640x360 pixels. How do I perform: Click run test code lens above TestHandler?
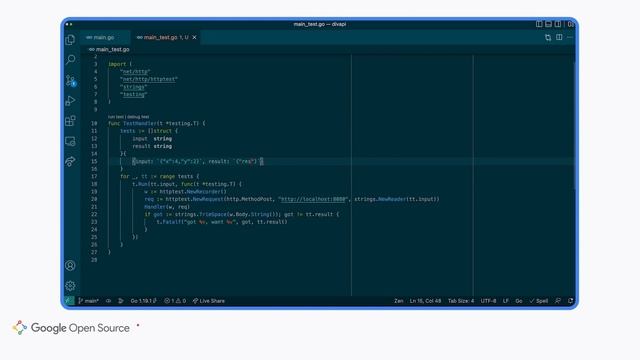click(x=116, y=117)
